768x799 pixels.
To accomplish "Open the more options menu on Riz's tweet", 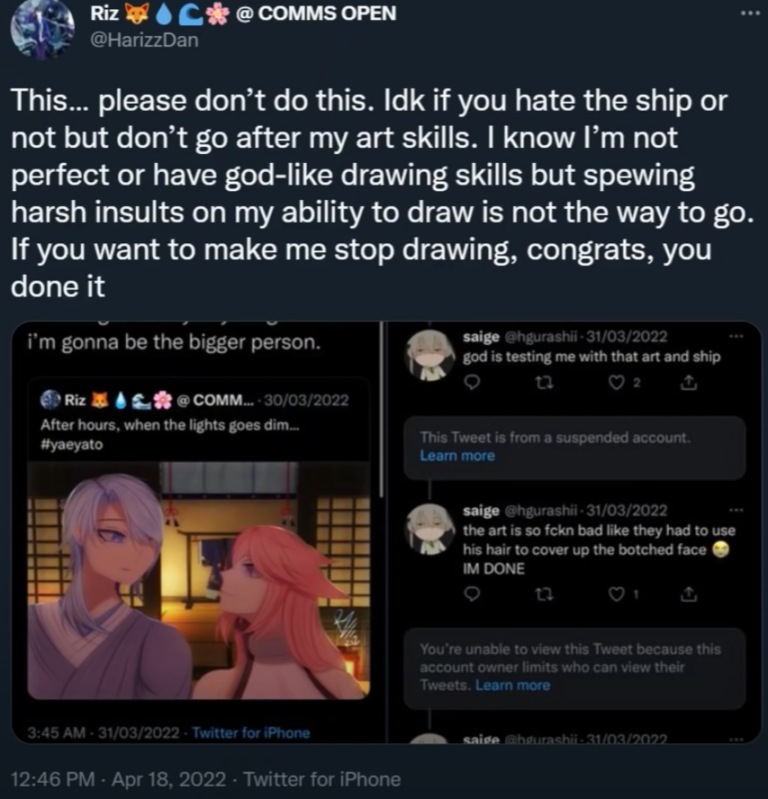I will (747, 14).
